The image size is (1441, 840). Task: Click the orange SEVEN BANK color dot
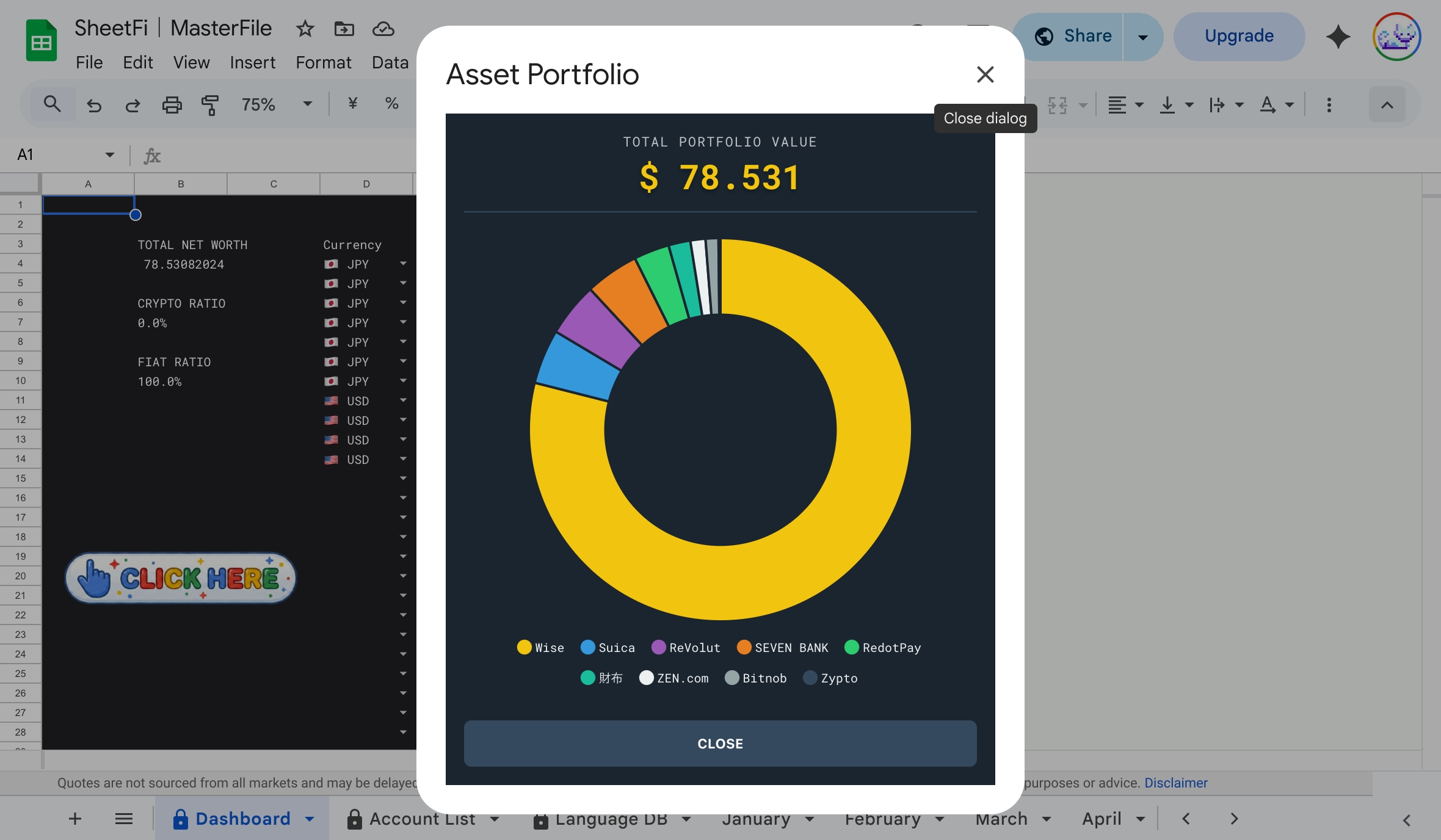click(x=744, y=647)
